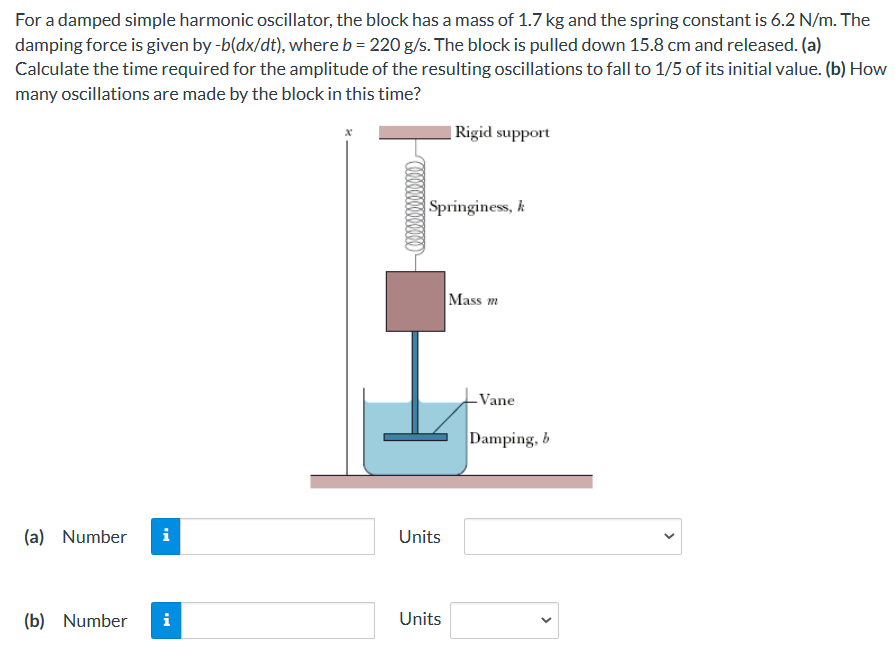
Task: Open the Units dropdown for part (b)
Action: pyautogui.click(x=503, y=620)
